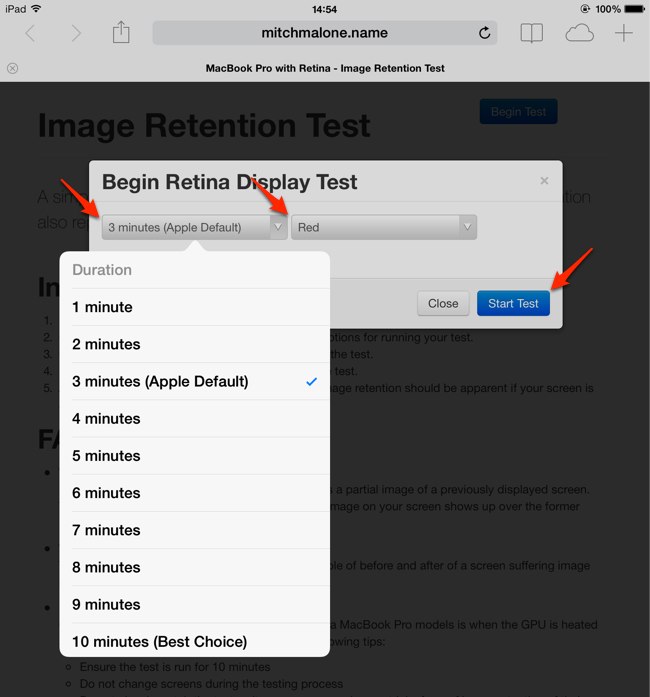Tap the 14:54 clock
Viewport: 650px width, 697px height.
tap(324, 9)
